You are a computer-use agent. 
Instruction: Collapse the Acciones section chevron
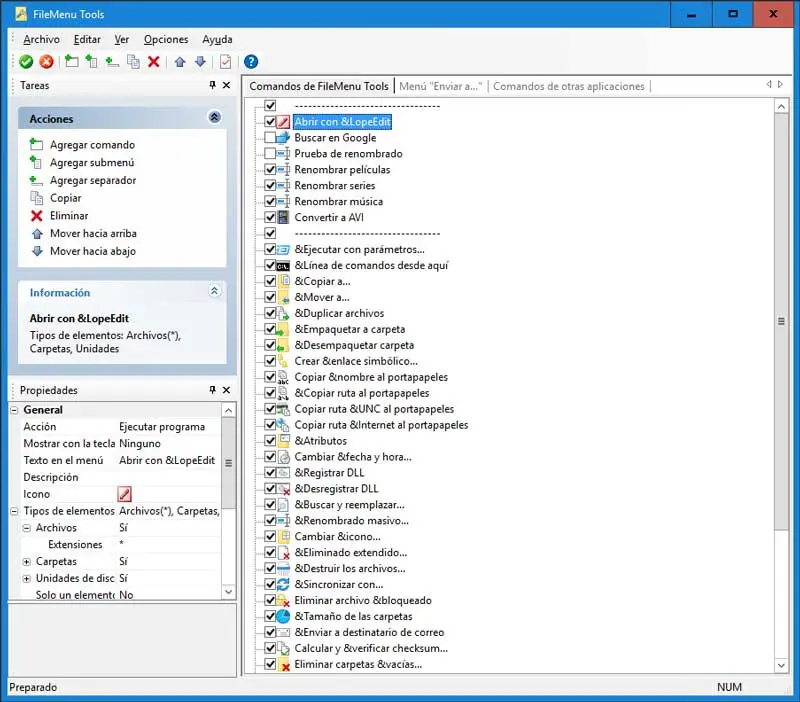click(x=214, y=117)
